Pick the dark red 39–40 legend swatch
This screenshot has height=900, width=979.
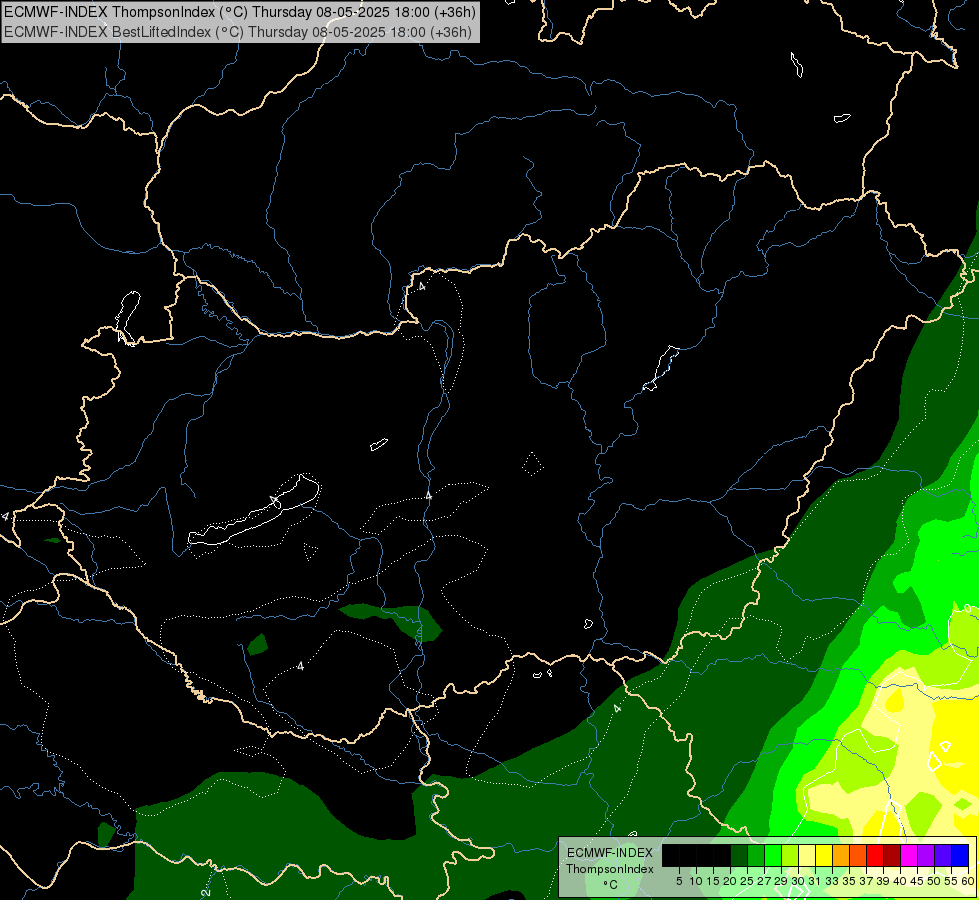point(892,855)
